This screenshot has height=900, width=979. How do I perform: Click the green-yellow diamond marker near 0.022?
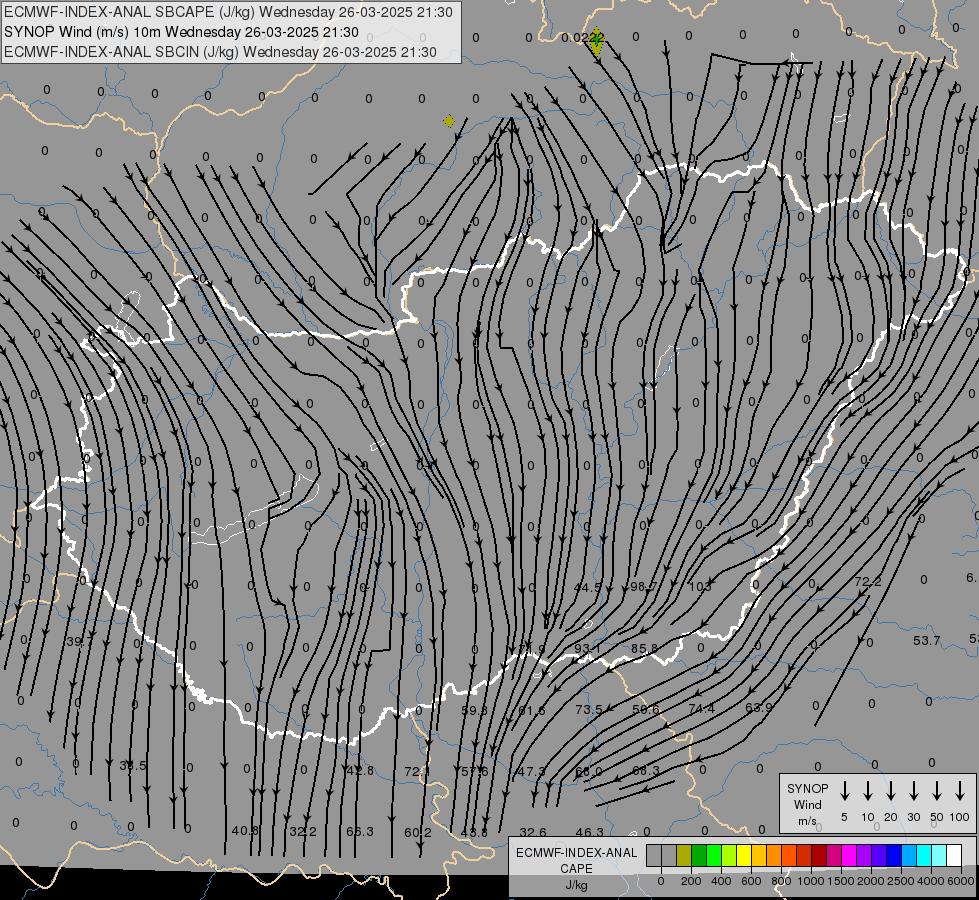[x=596, y=41]
